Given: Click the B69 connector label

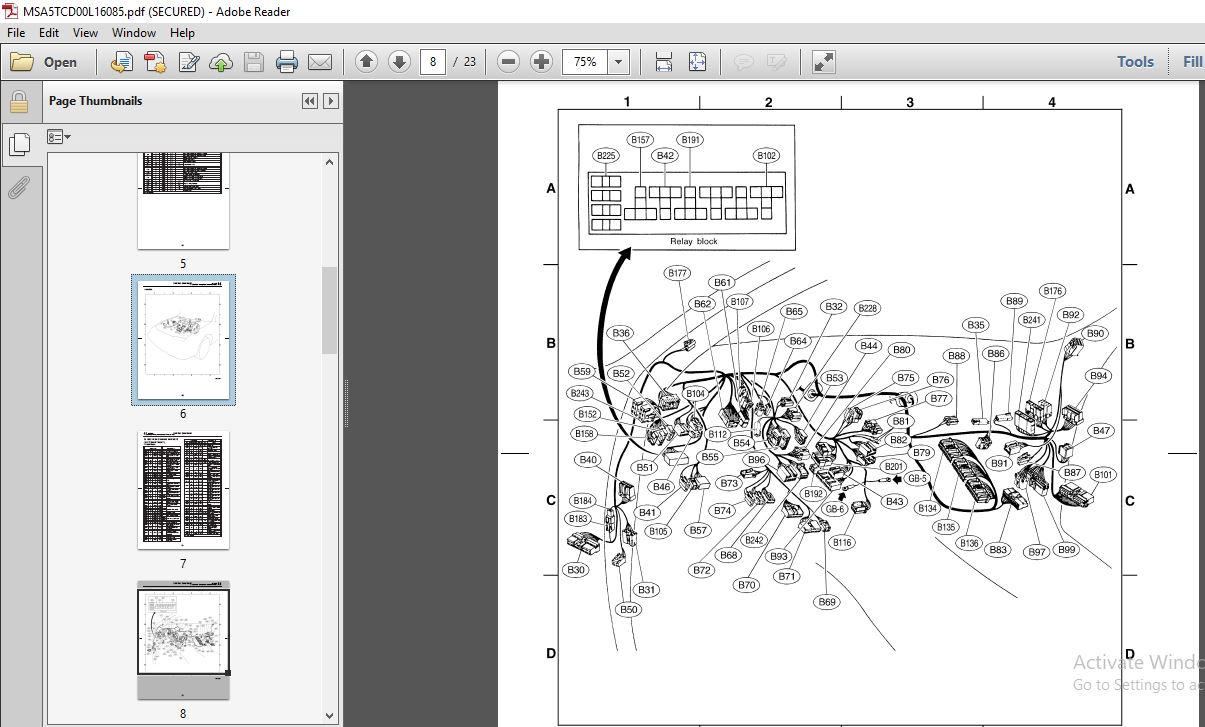Looking at the screenshot, I should point(826,602).
